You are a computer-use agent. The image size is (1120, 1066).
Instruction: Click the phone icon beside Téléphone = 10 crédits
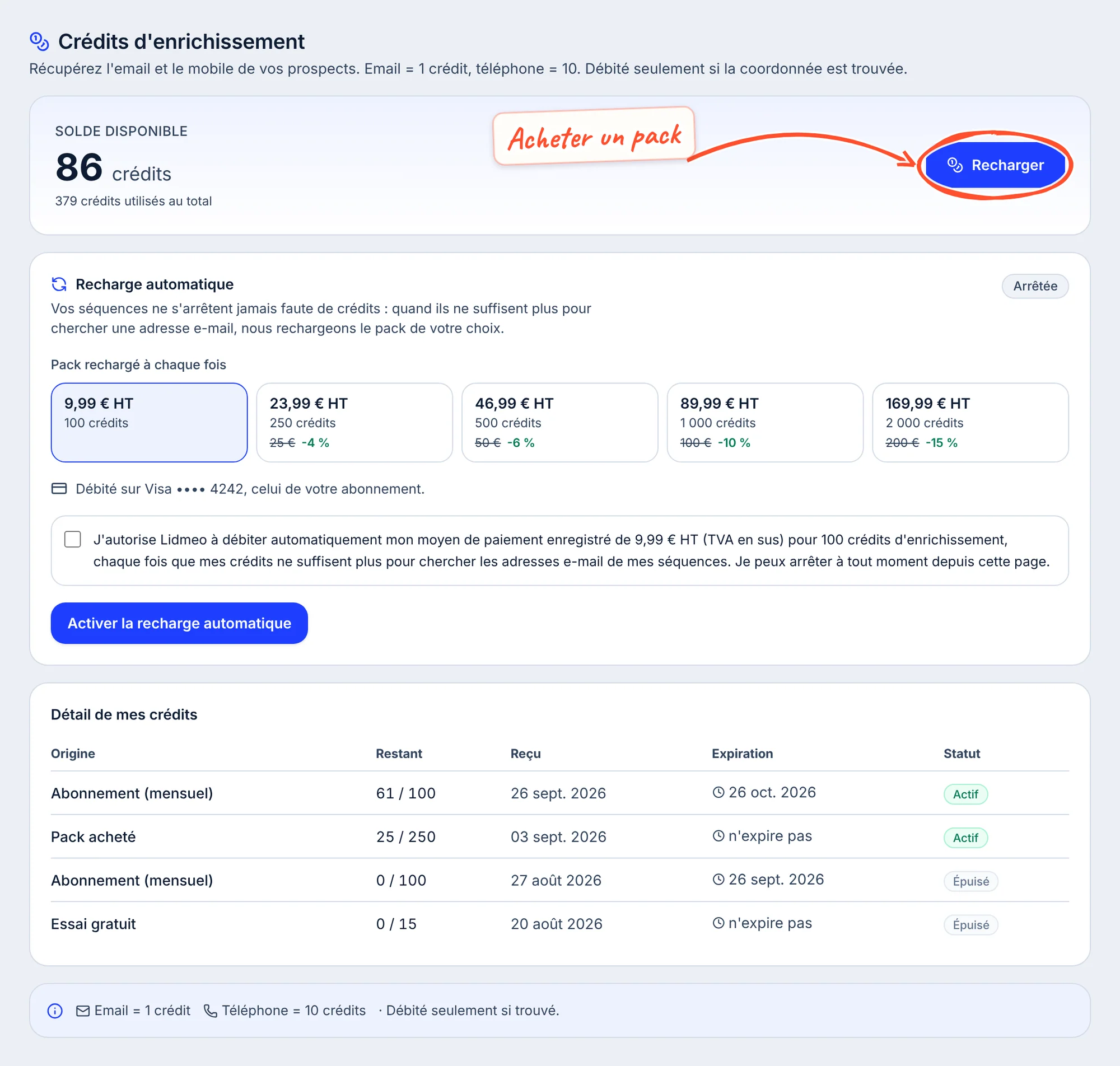click(210, 1011)
